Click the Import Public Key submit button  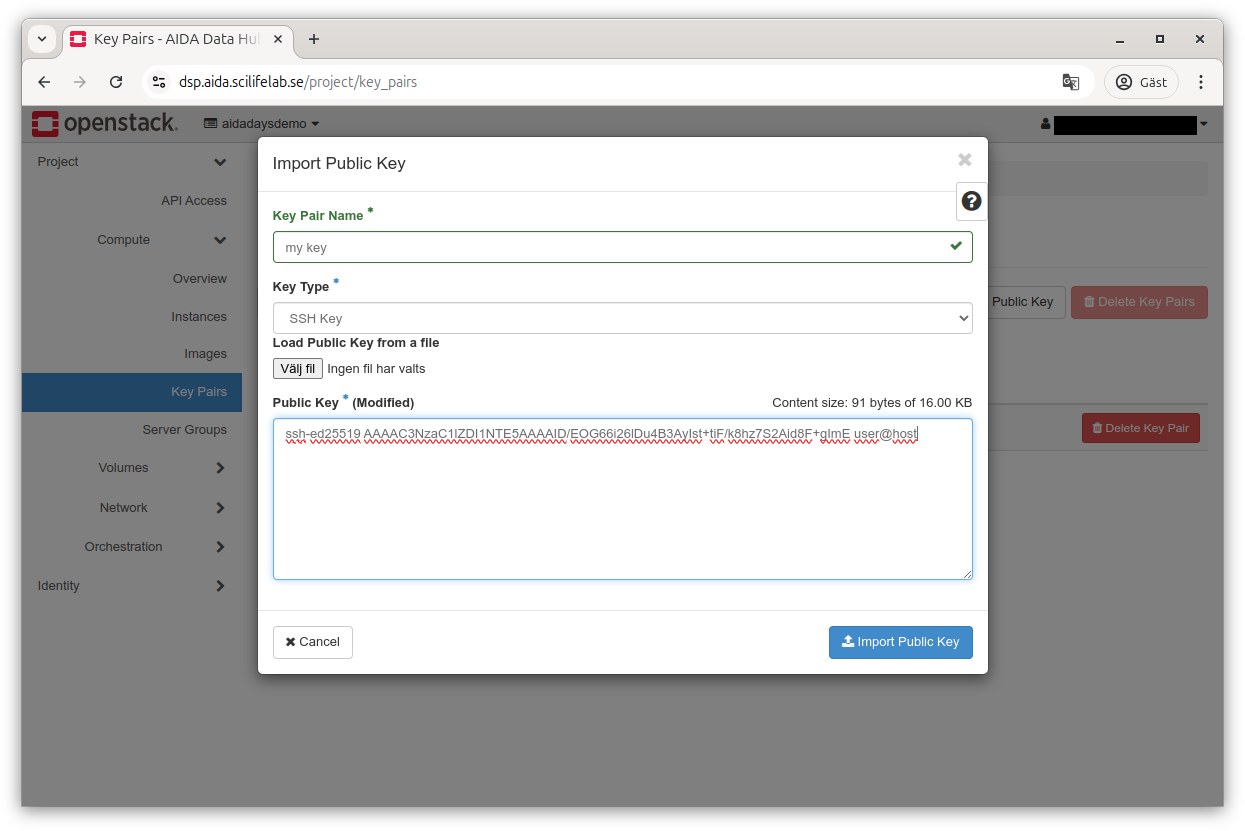pyautogui.click(x=900, y=642)
